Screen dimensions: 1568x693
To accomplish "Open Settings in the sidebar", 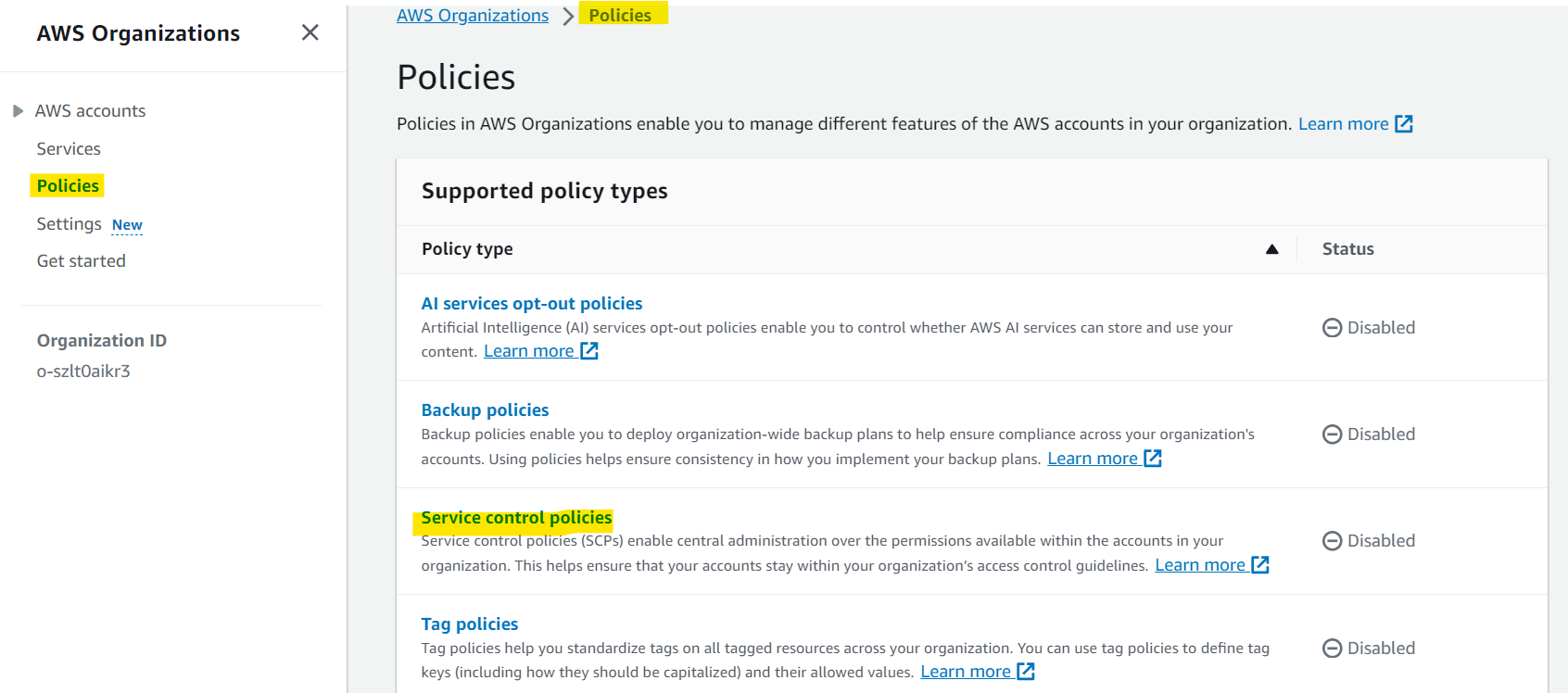I will tap(70, 224).
